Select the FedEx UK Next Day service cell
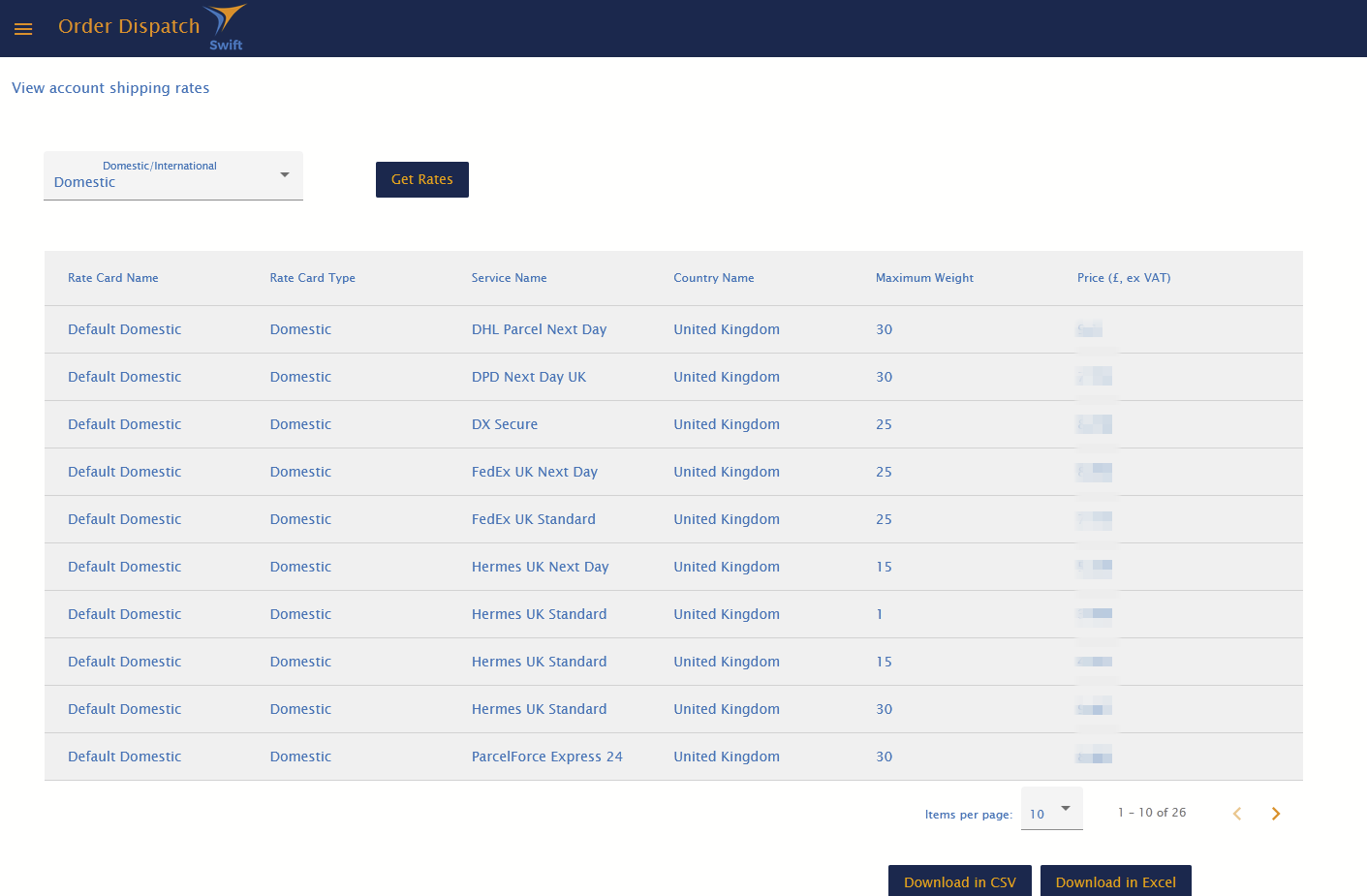The image size is (1367, 896). (535, 472)
